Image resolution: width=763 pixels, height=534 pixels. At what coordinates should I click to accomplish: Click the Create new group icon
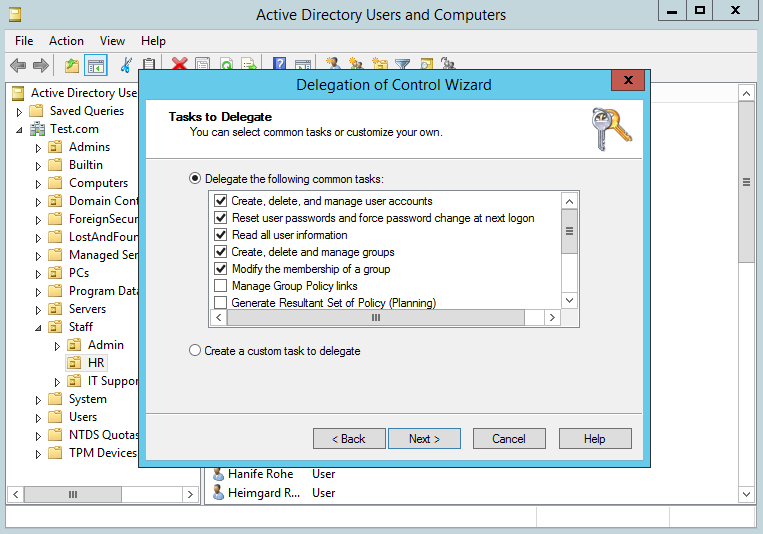pos(356,64)
